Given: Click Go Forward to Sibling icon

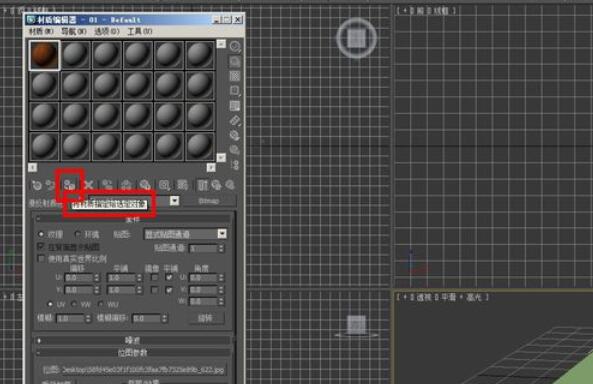Looking at the screenshot, I should coord(230,185).
